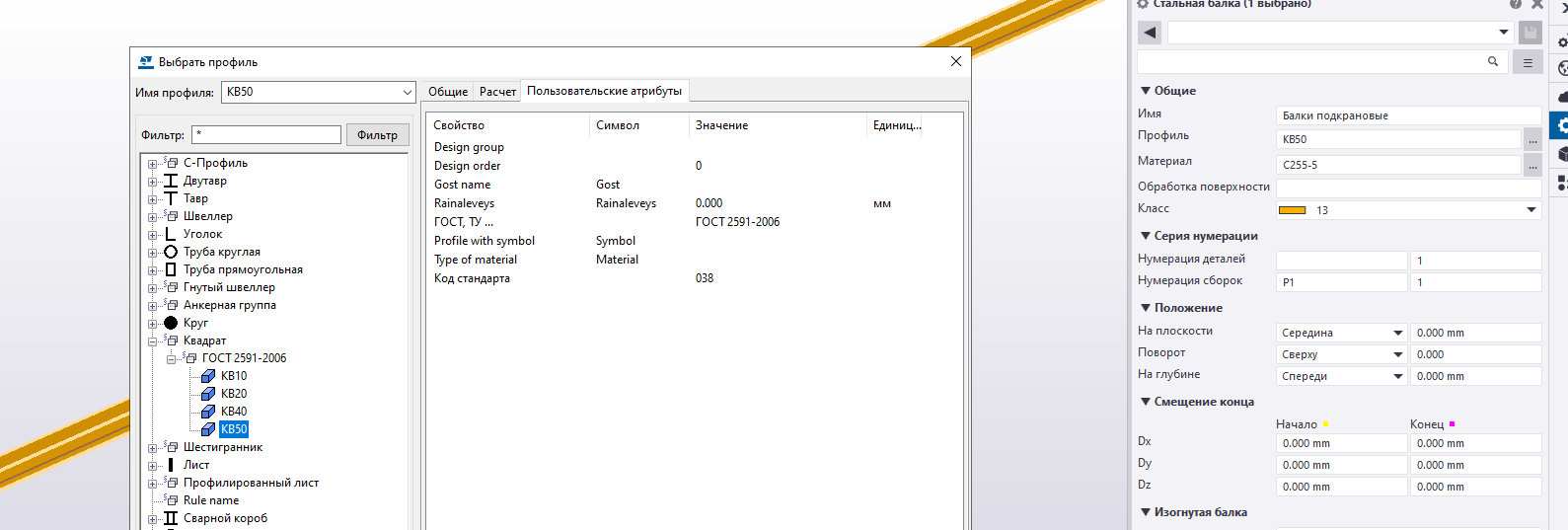Switch to the Расчет tab
Image resolution: width=1568 pixels, height=530 pixels.
tap(497, 92)
